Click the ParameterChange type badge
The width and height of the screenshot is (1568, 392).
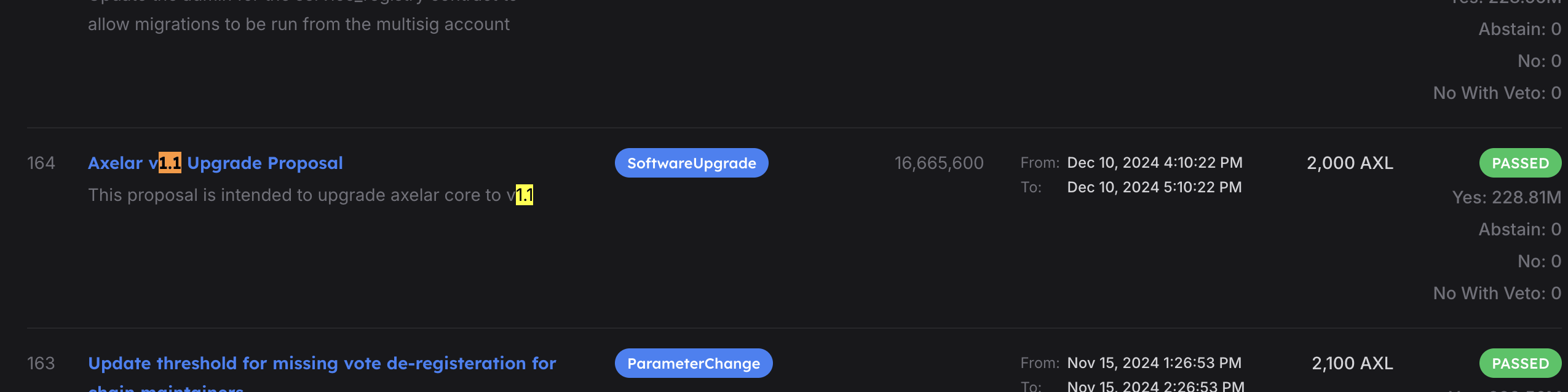coord(694,363)
